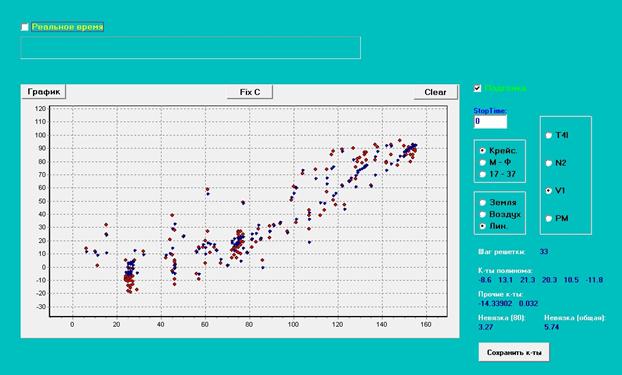Clear the plot with the Clear button
622x375 pixels.
(435, 92)
